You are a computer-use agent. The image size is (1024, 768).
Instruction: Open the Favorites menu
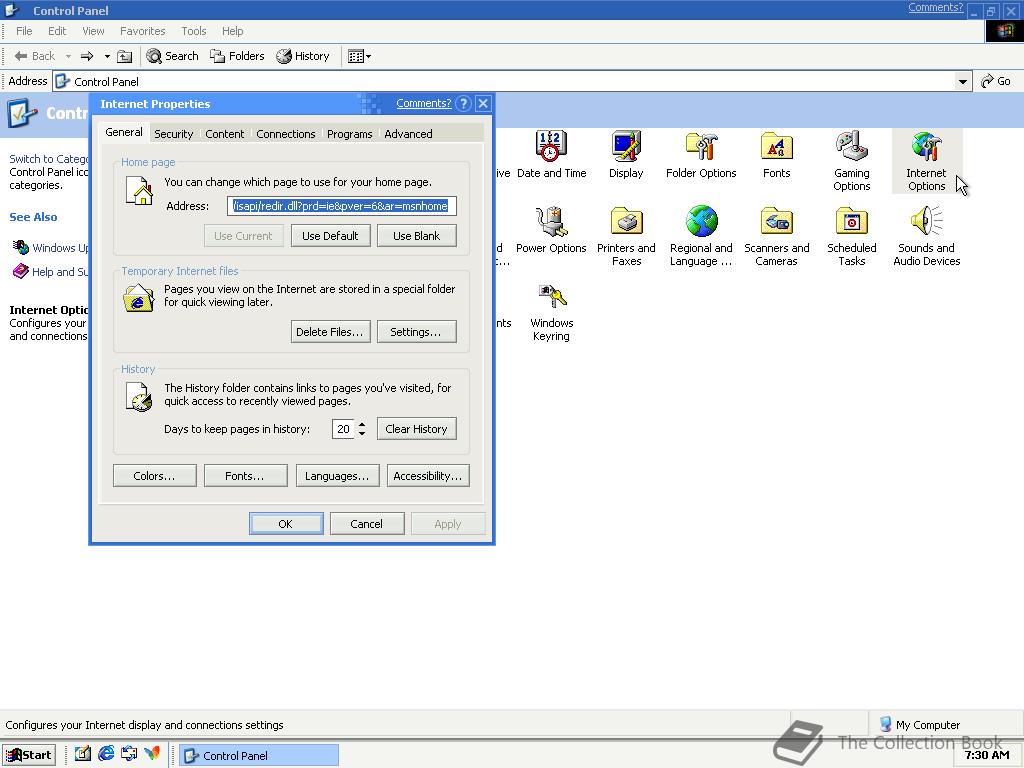142,31
